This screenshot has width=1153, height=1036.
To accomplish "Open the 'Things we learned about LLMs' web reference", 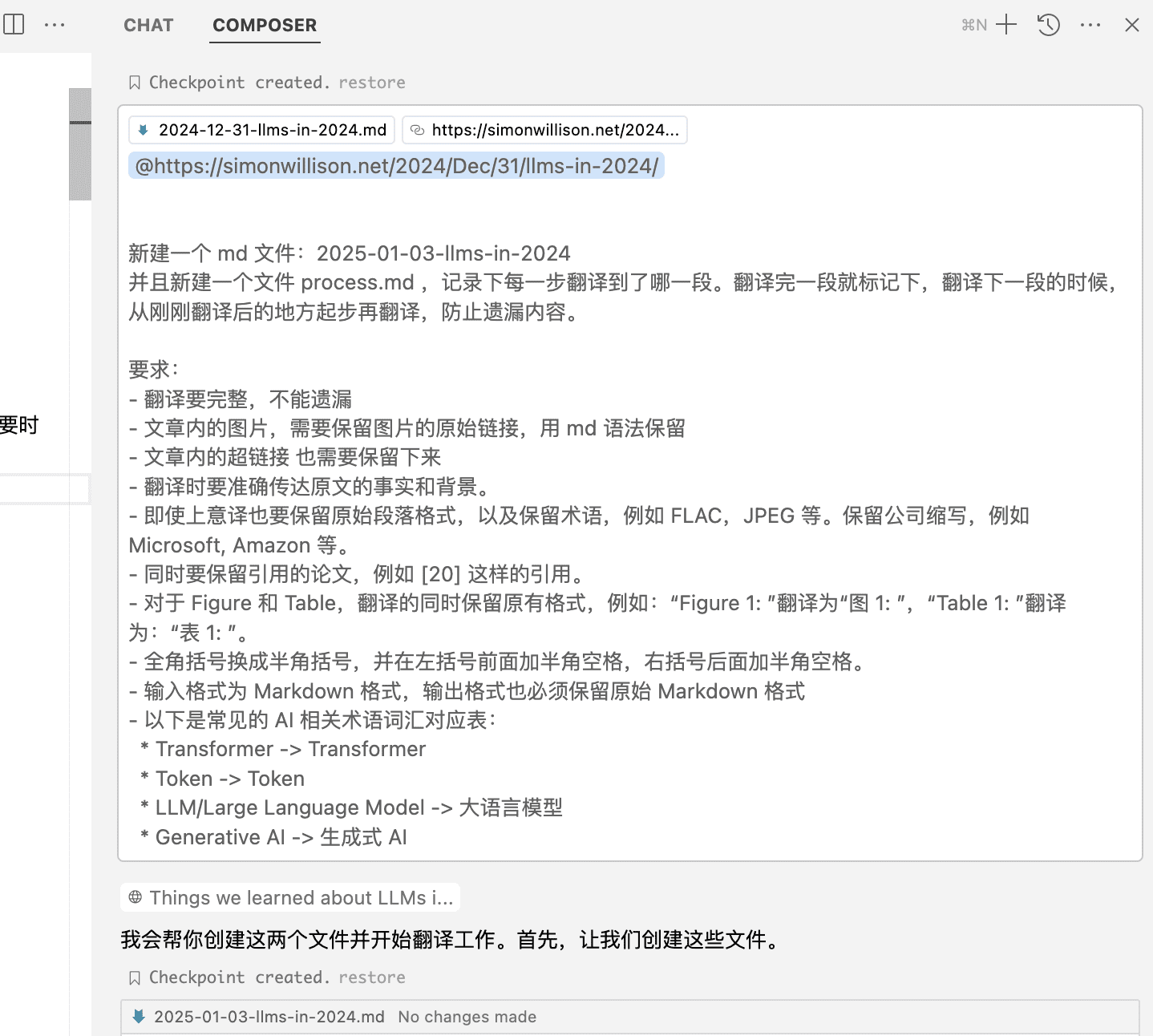I will coord(290,897).
